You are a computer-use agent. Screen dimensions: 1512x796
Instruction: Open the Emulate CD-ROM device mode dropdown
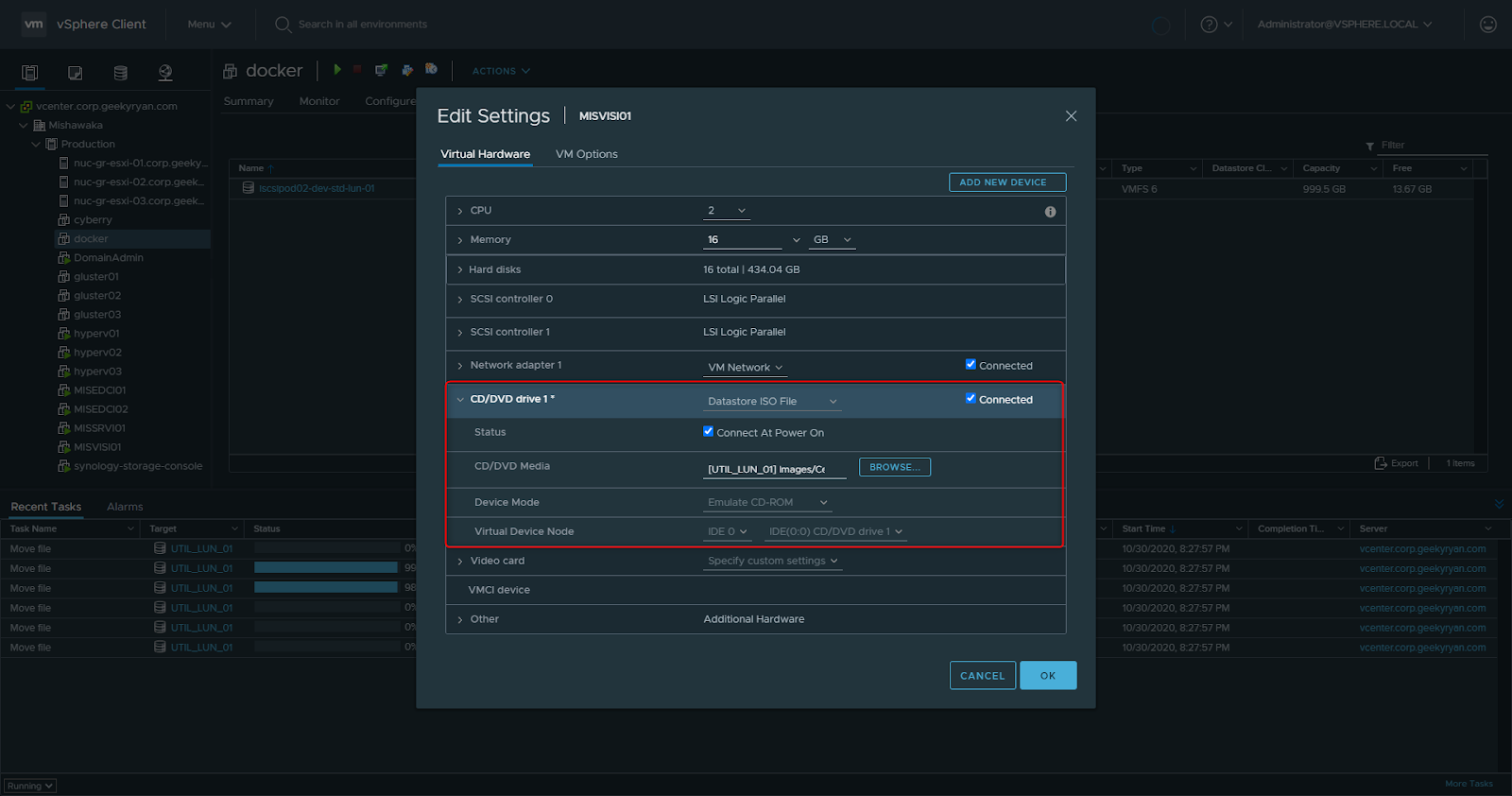pos(767,503)
